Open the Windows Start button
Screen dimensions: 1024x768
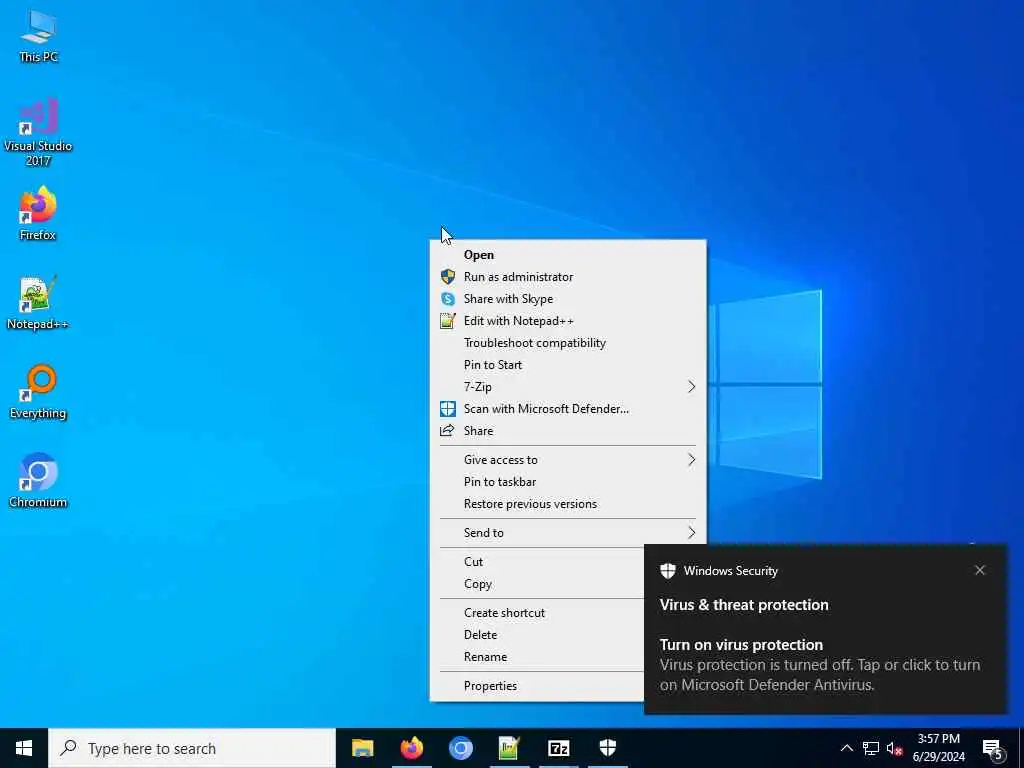24,748
